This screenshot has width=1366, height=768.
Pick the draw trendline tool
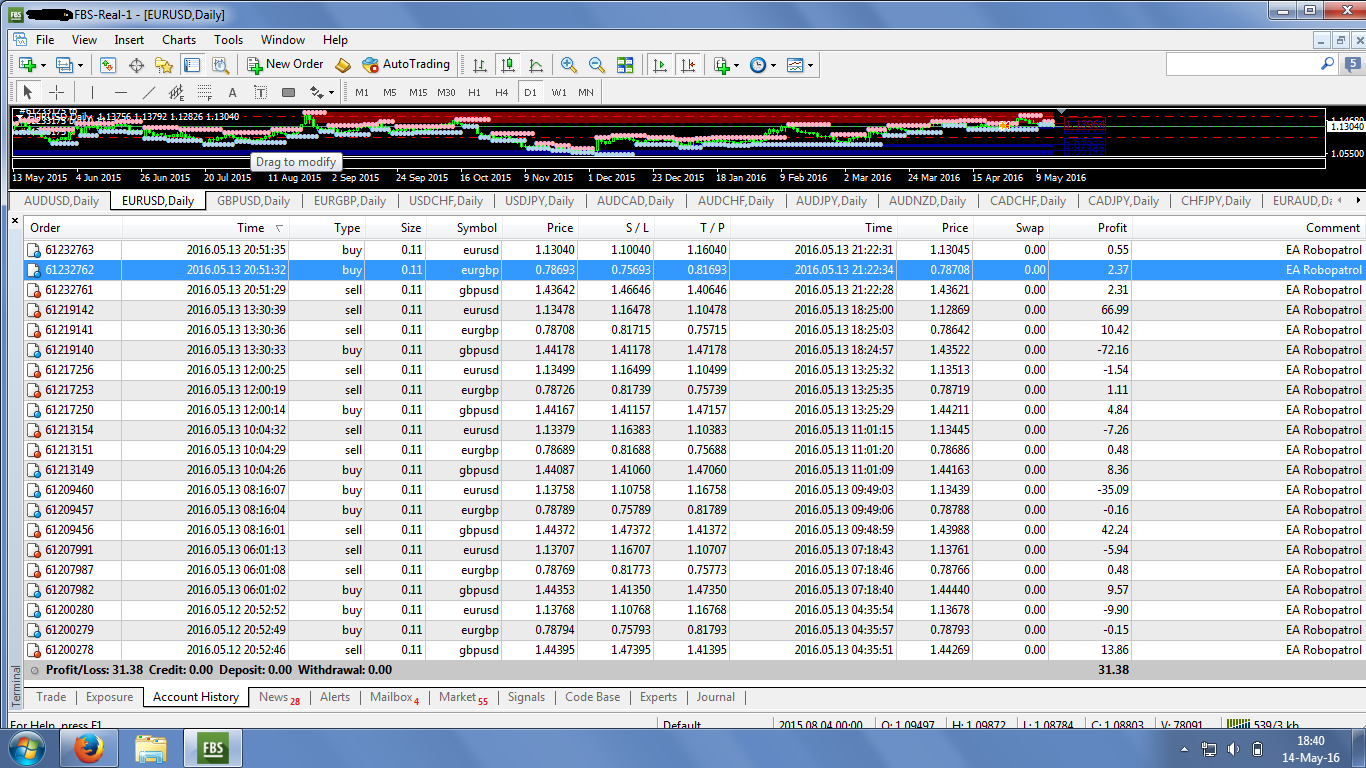[x=149, y=92]
